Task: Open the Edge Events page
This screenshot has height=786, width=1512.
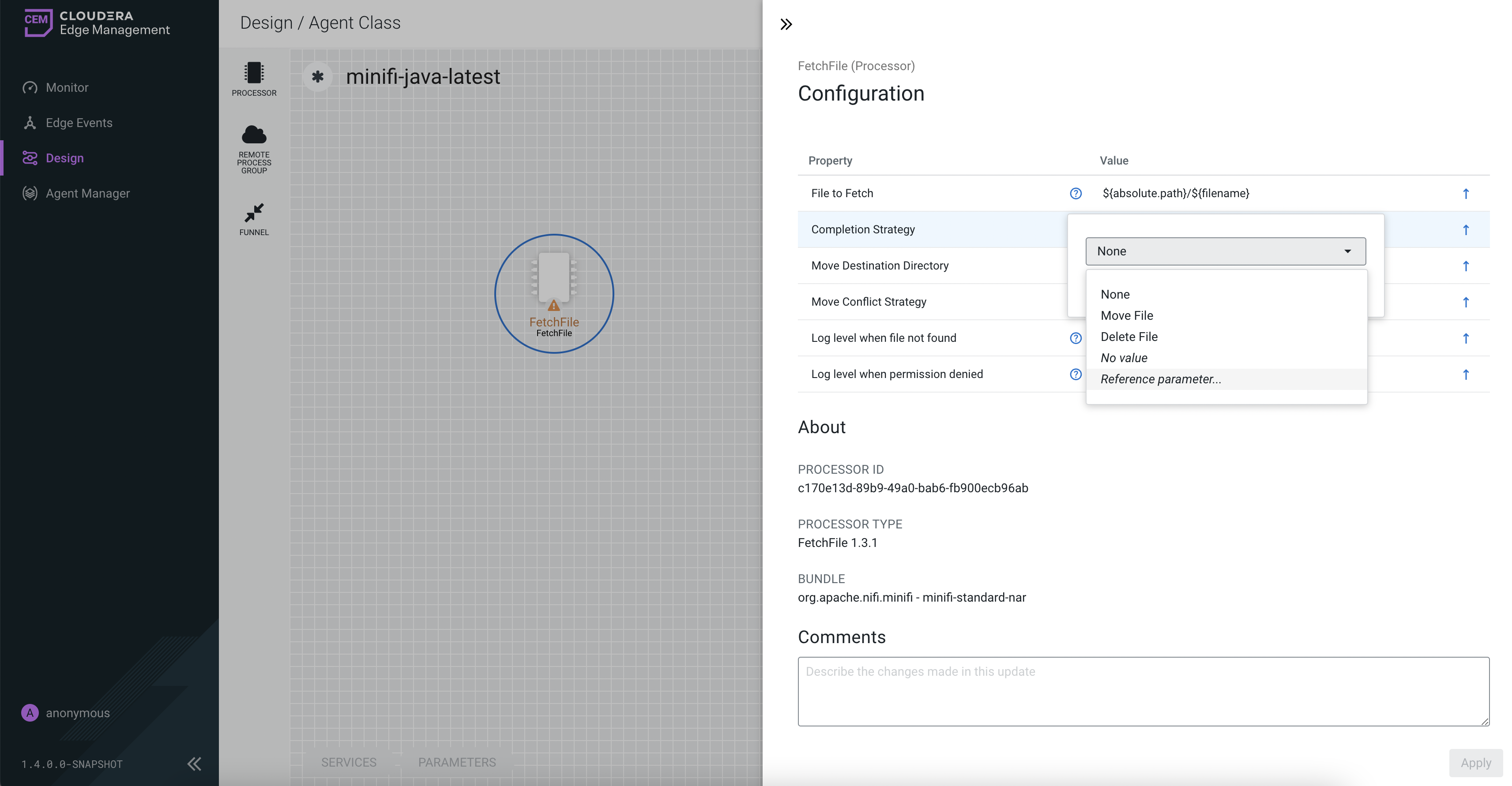Action: click(79, 123)
